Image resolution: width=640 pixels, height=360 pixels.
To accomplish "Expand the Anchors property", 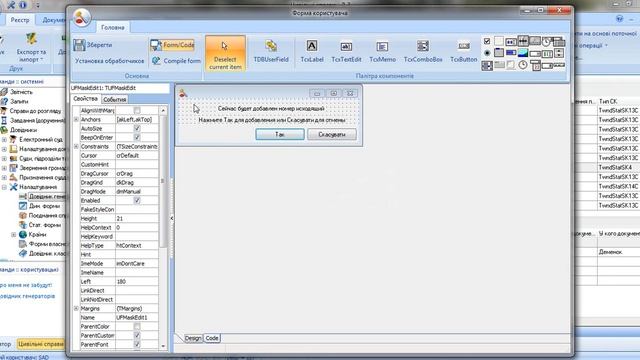I will (x=76, y=120).
